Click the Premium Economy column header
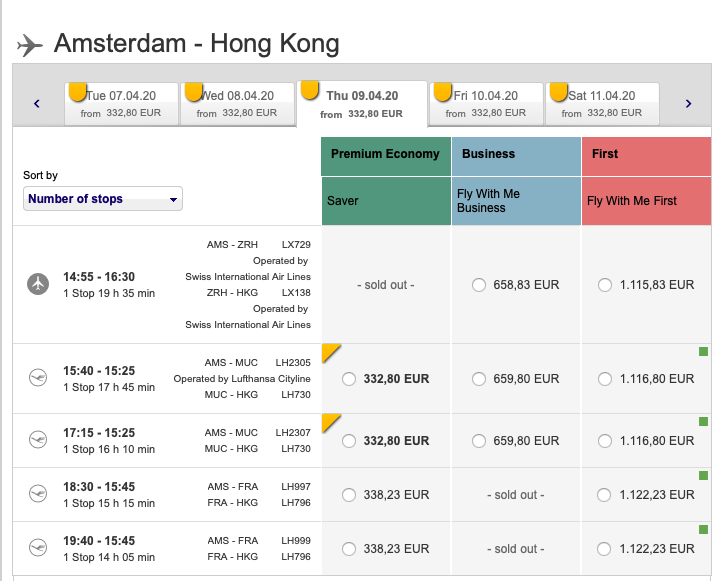Screen dimensions: 713x581 pyautogui.click(x=386, y=154)
